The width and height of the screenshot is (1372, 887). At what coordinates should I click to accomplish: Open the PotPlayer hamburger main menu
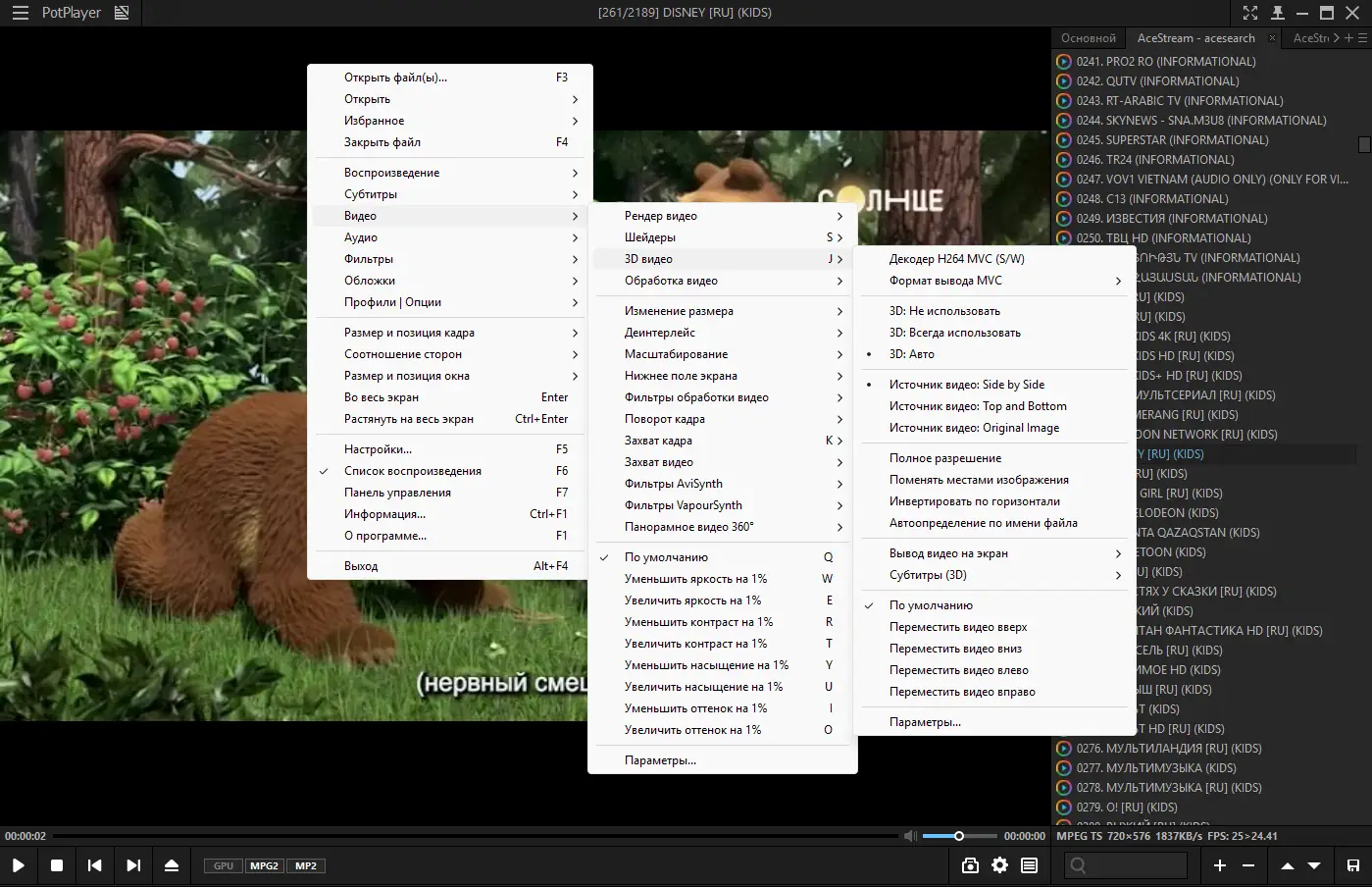[x=20, y=13]
